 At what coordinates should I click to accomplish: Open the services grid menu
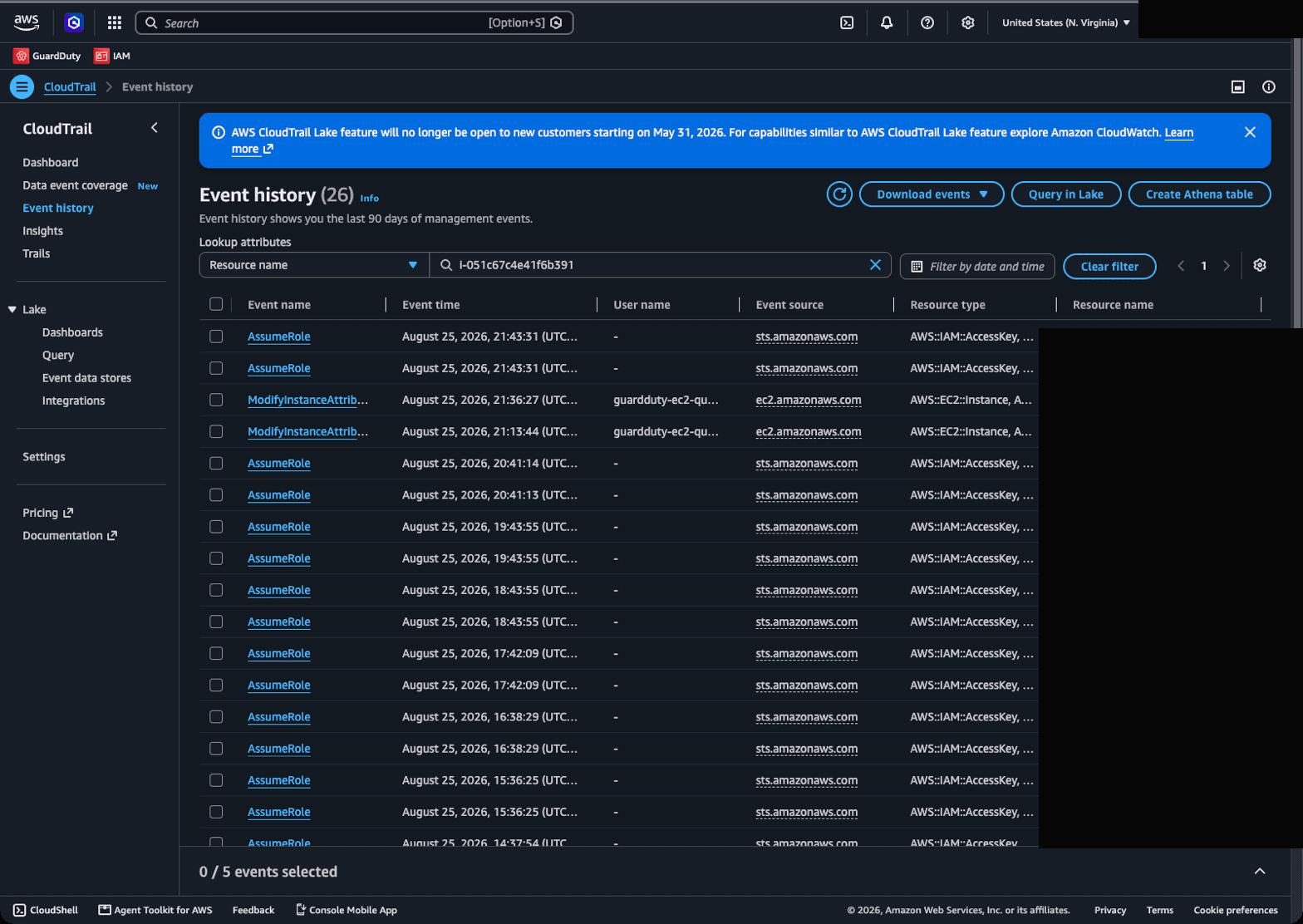point(115,22)
